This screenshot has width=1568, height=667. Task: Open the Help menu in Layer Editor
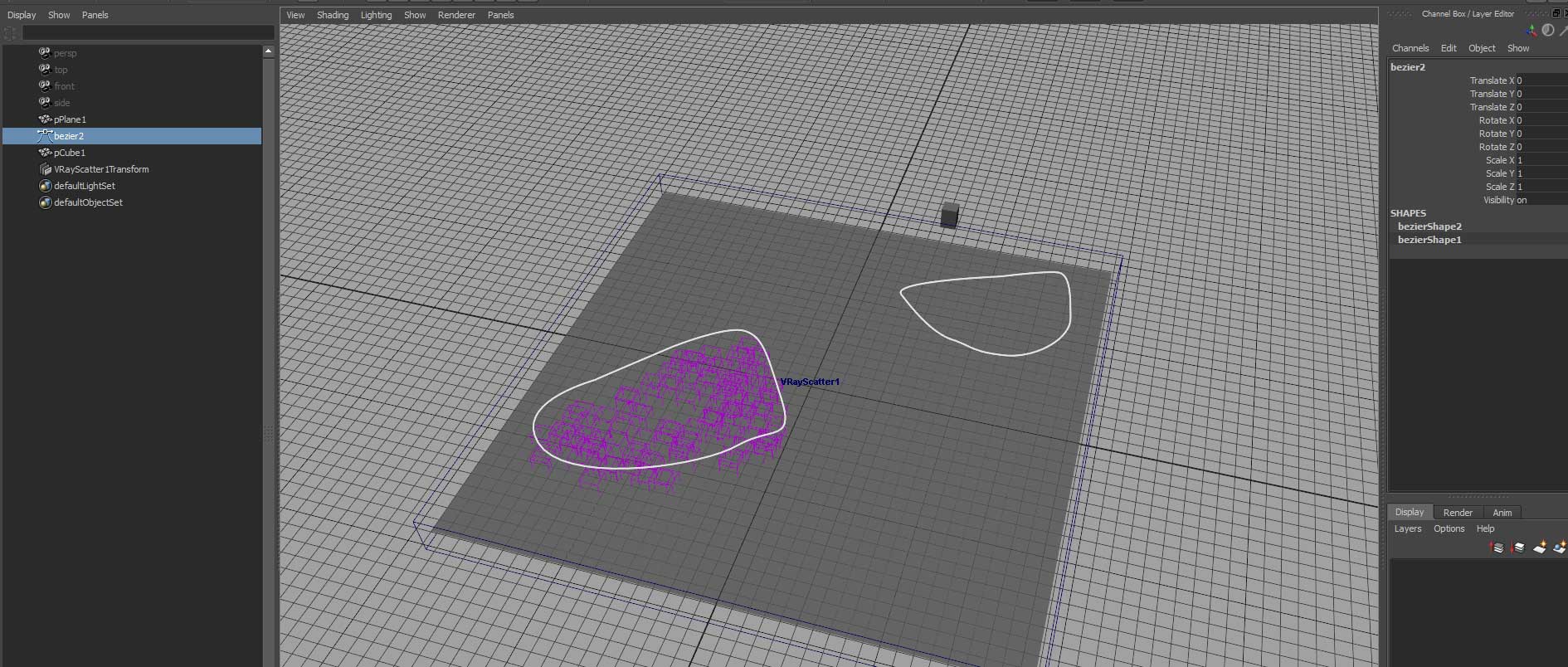(1485, 528)
